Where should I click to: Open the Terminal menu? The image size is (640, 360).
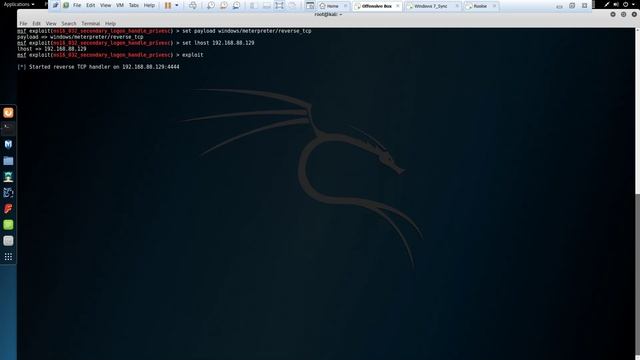pos(91,24)
